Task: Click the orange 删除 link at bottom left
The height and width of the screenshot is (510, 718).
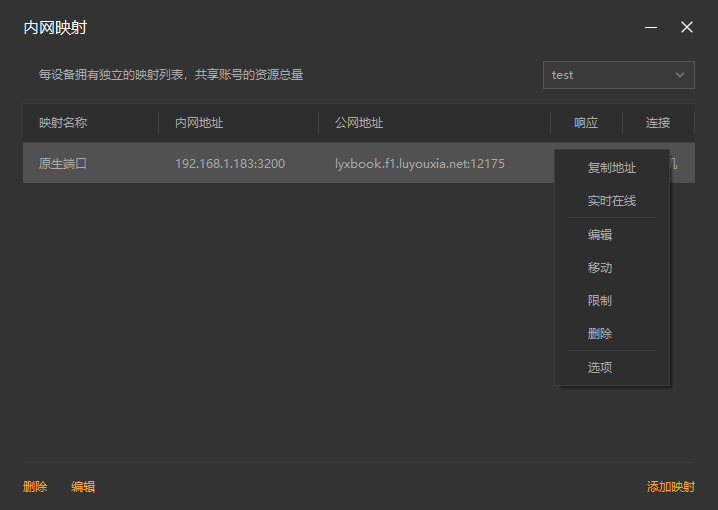Action: (35, 487)
